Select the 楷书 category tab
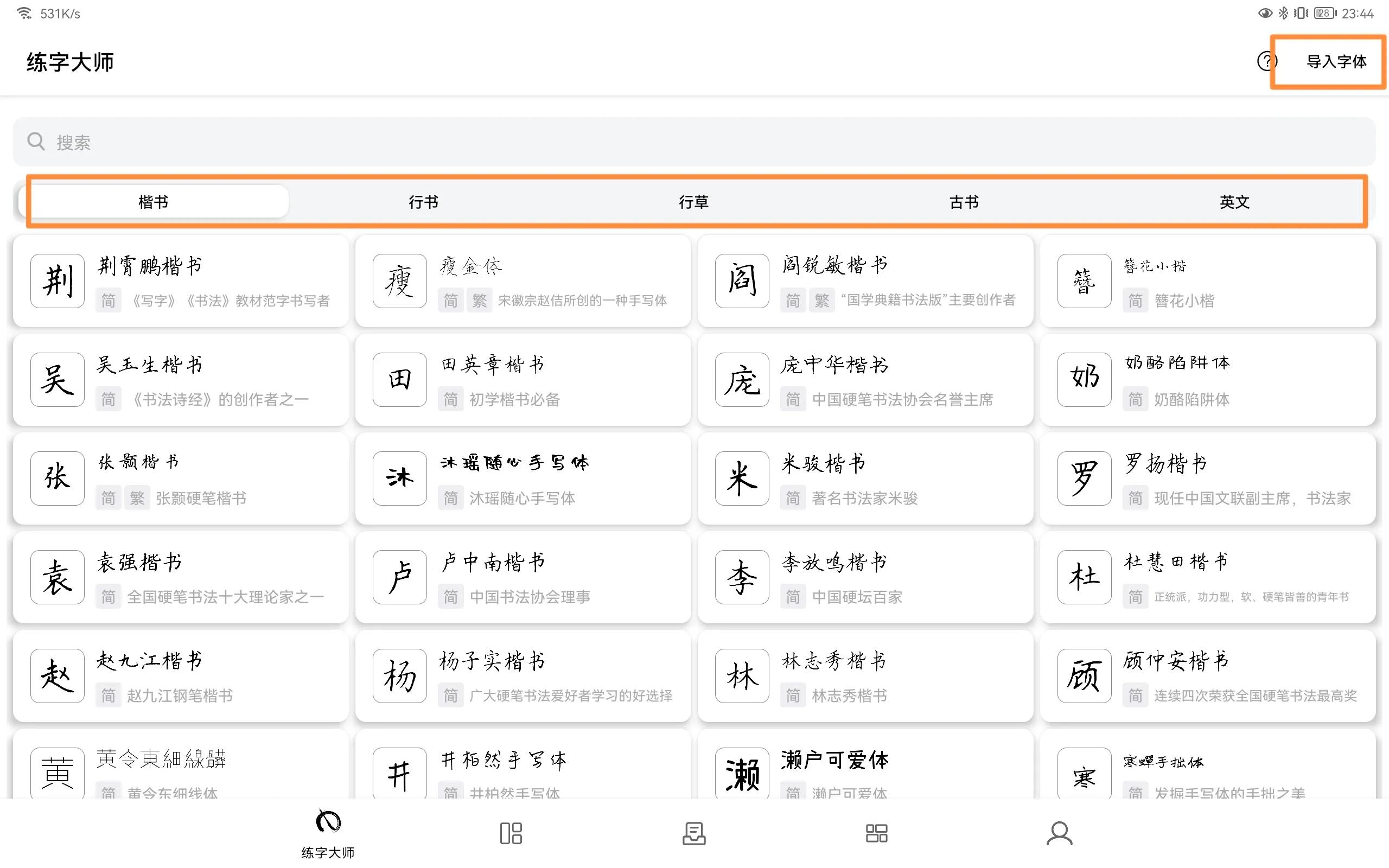The height and width of the screenshot is (868, 1389). coord(157,201)
